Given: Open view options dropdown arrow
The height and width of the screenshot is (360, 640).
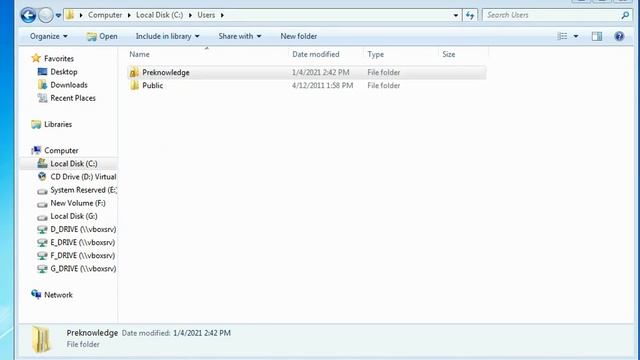Looking at the screenshot, I should [x=576, y=36].
